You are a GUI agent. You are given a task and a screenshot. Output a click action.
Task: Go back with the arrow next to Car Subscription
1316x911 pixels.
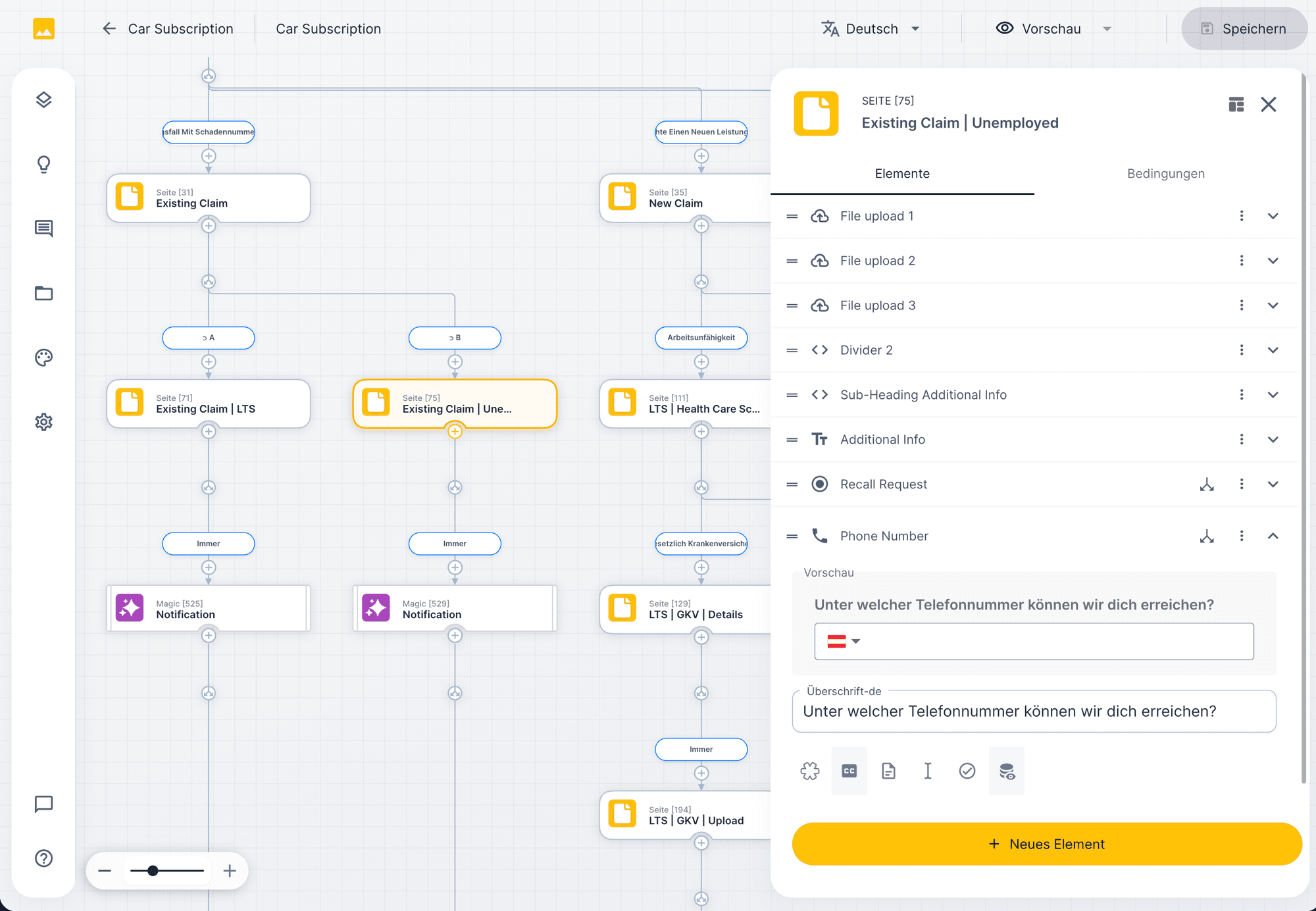tap(109, 28)
